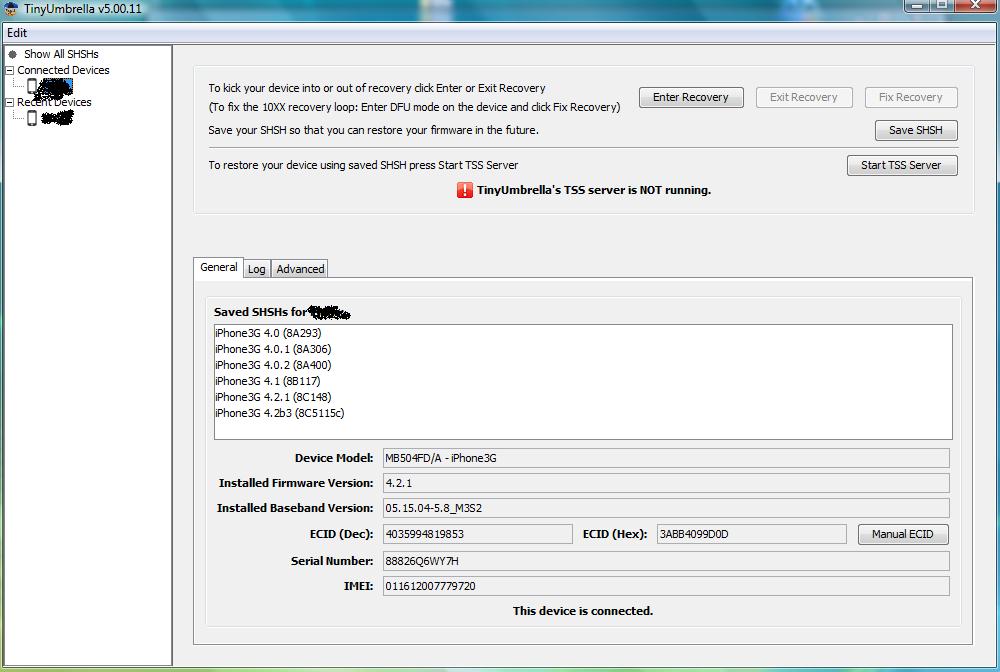Start the TSS Server

tap(901, 165)
